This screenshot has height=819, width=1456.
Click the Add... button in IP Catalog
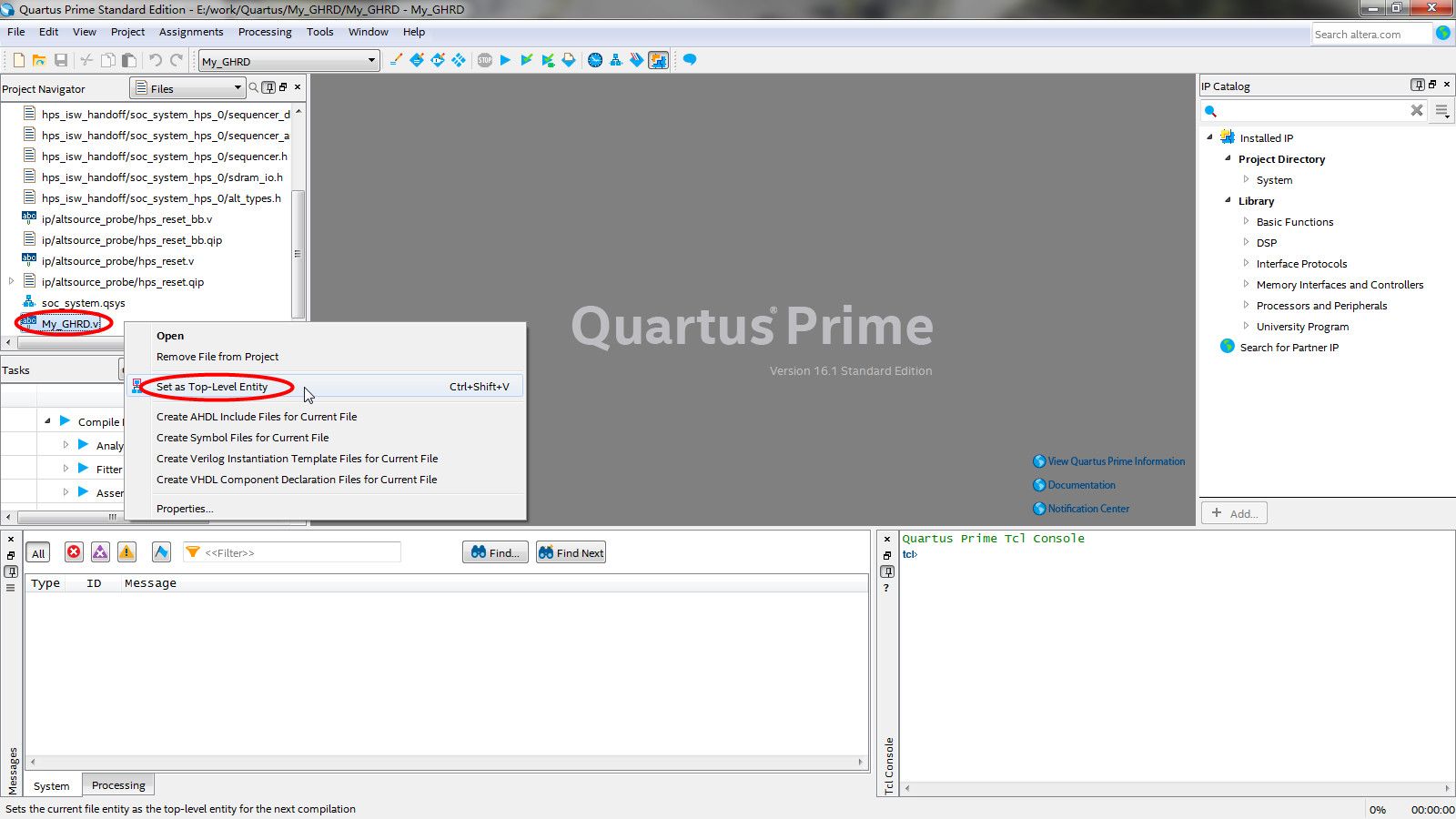pyautogui.click(x=1234, y=513)
